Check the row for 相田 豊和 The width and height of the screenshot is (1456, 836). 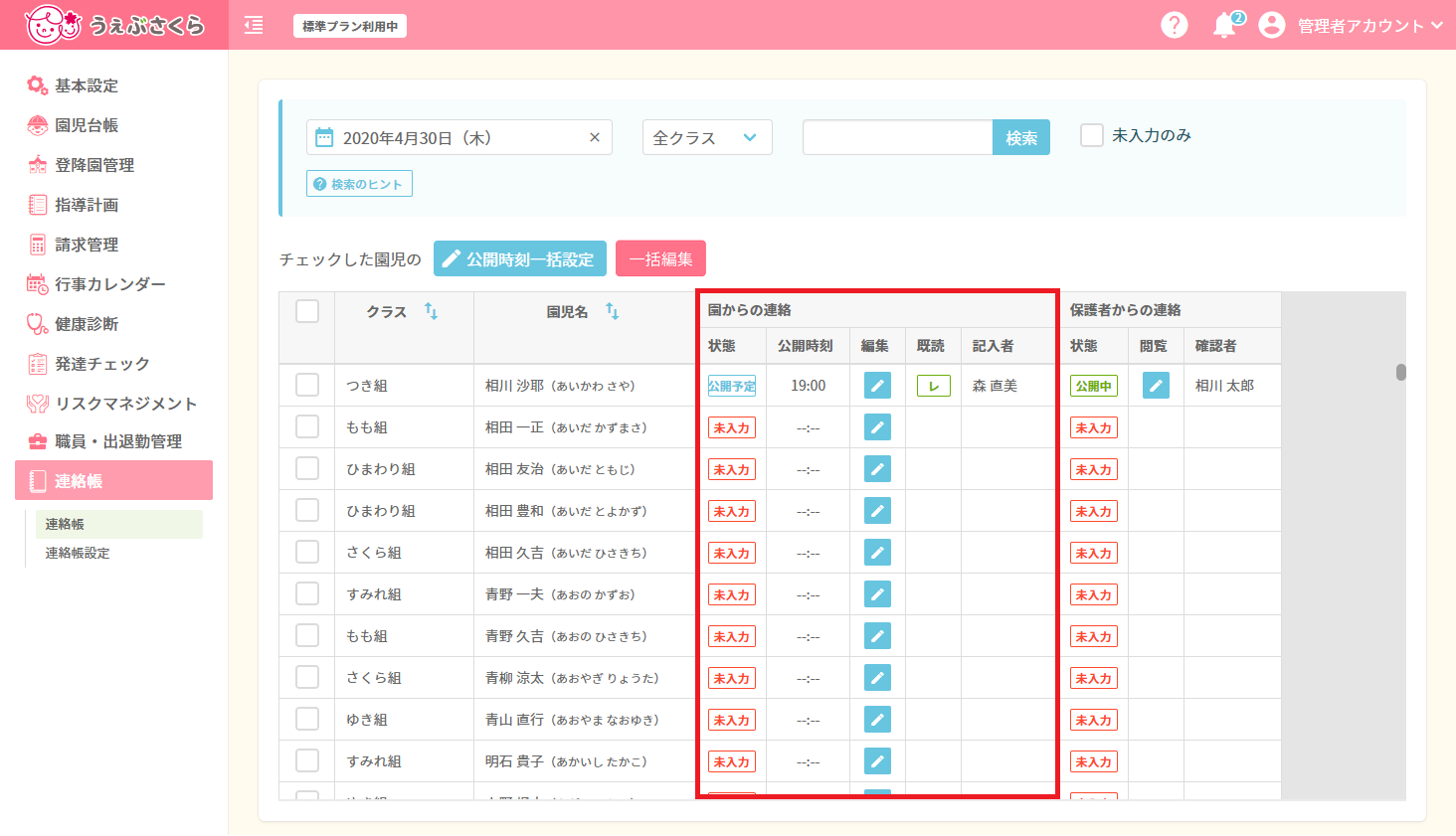[307, 510]
